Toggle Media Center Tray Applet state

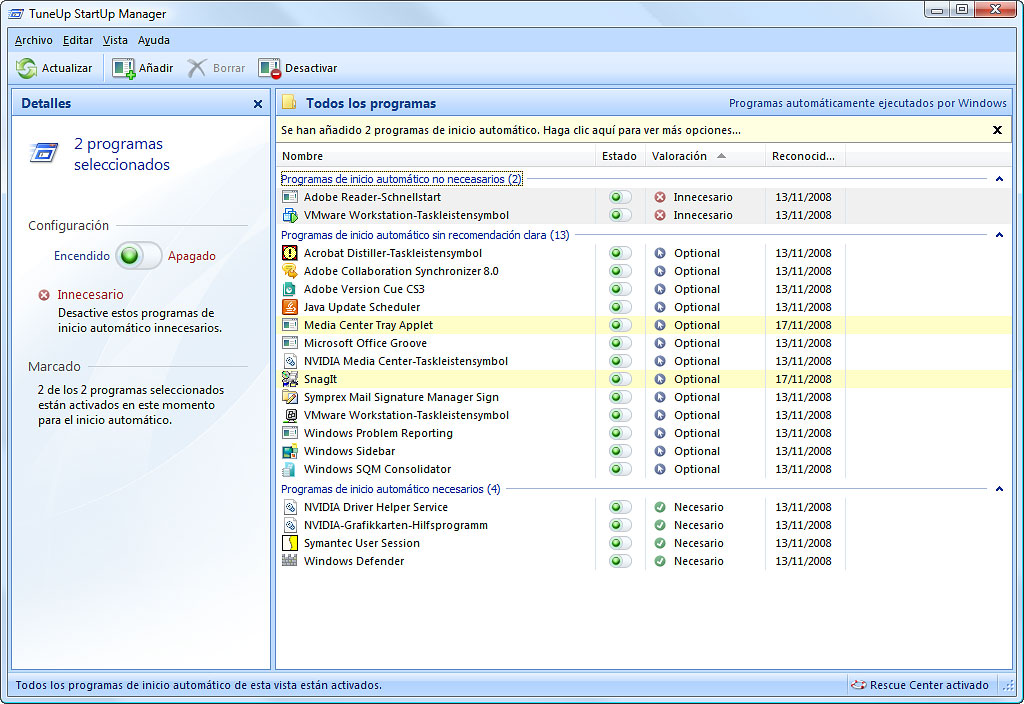(x=620, y=325)
